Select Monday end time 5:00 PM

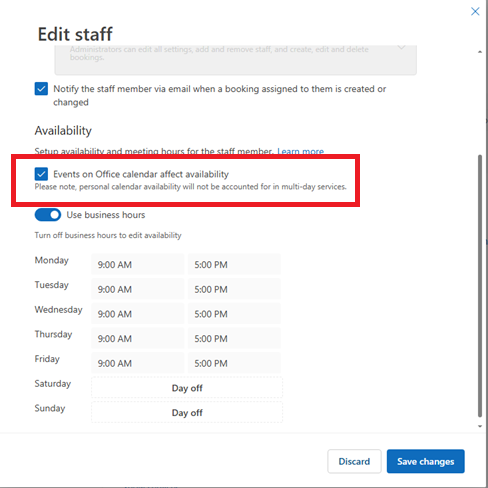[x=234, y=264]
